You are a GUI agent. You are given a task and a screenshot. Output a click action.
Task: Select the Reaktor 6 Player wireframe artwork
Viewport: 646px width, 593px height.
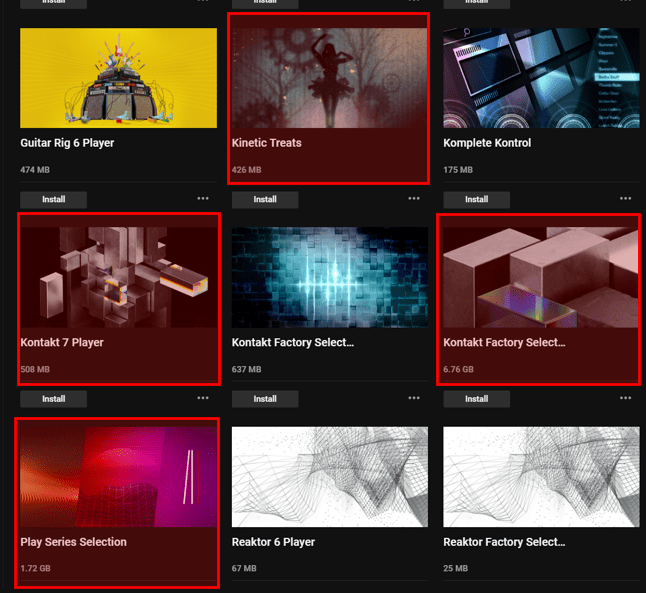point(330,477)
